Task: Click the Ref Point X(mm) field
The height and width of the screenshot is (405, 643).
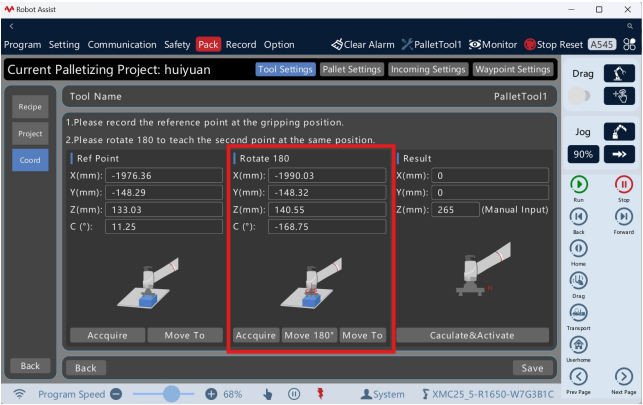Action: point(164,175)
